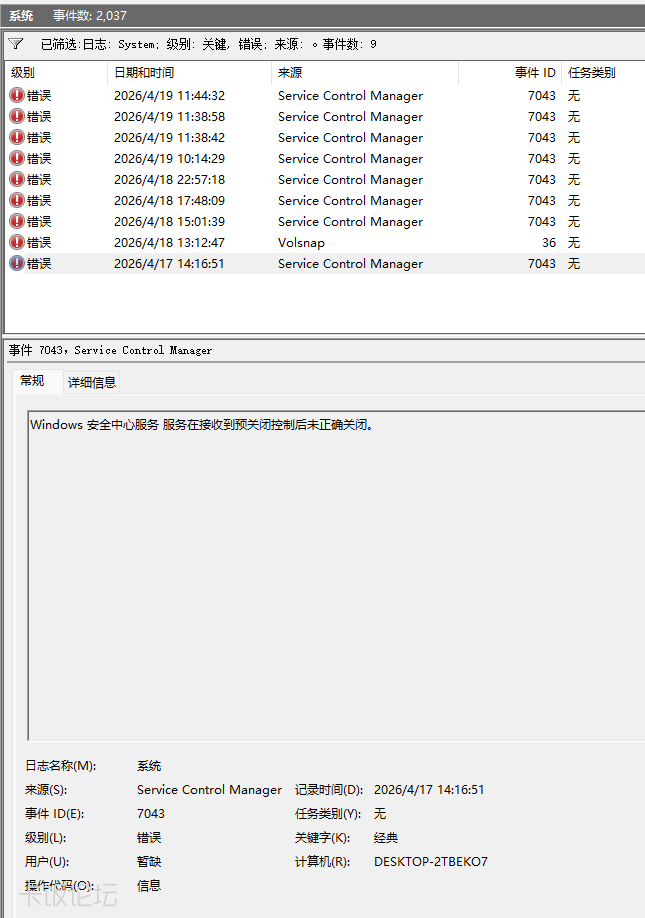
Task: Click error icon of the Volsnap event
Action: [17, 242]
